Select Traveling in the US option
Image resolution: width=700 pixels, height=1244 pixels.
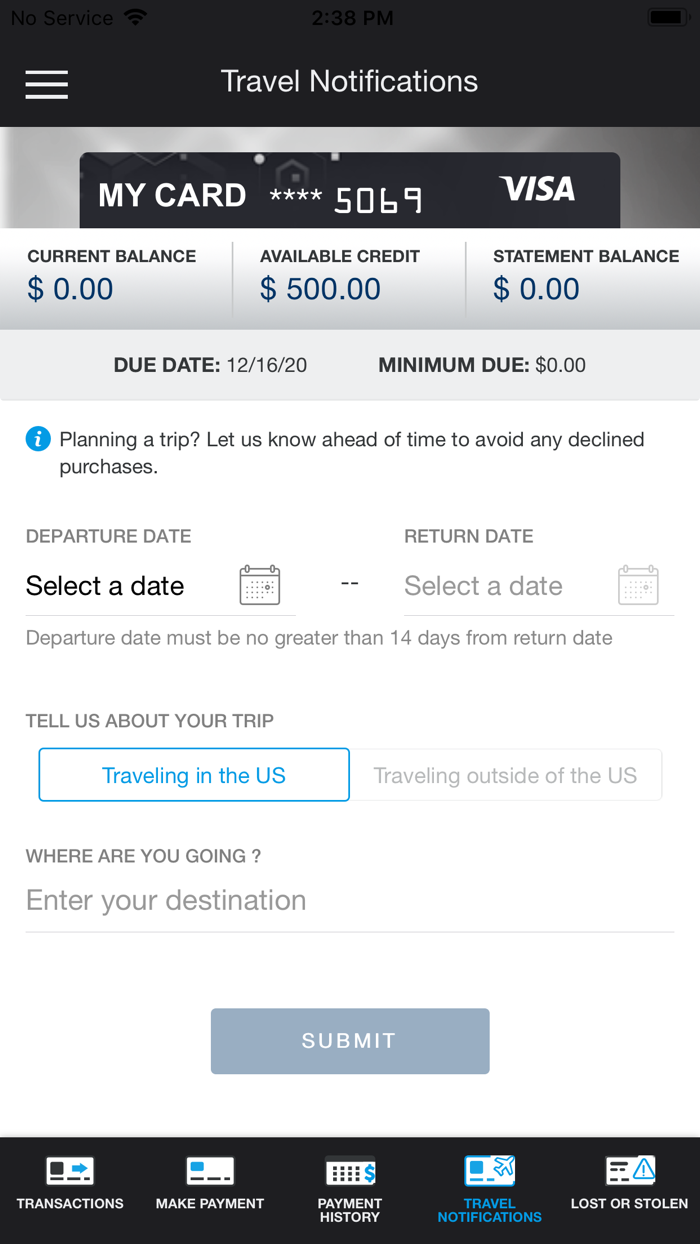coord(194,775)
